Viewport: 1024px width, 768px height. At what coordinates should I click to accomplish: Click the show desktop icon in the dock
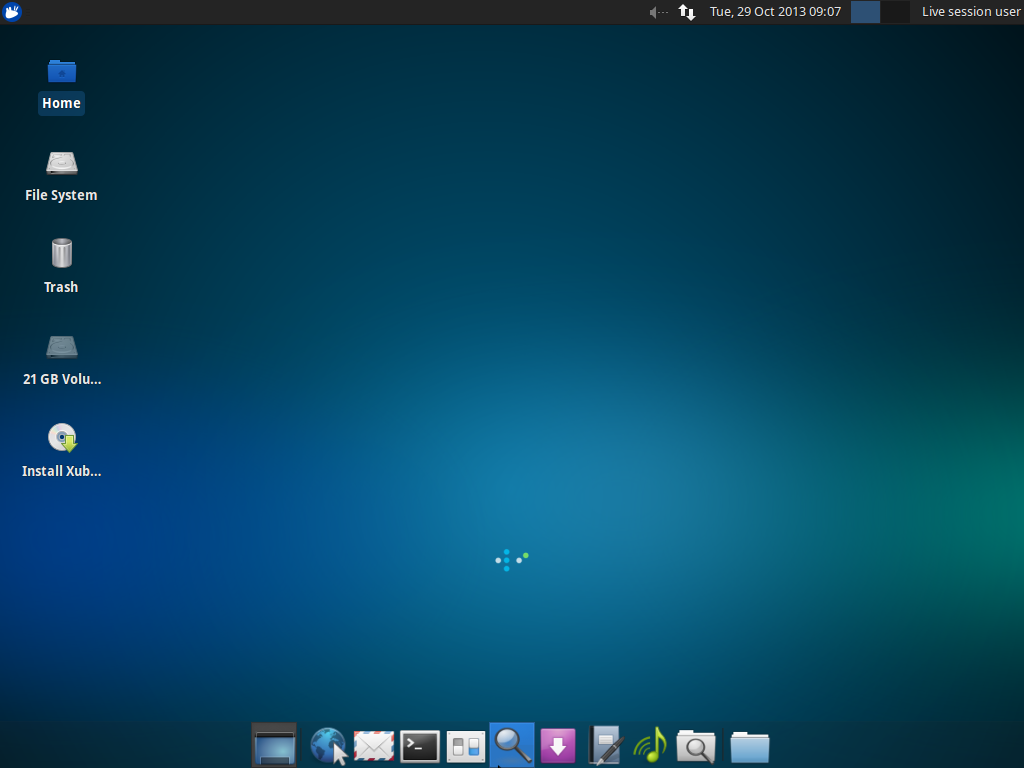(x=274, y=745)
